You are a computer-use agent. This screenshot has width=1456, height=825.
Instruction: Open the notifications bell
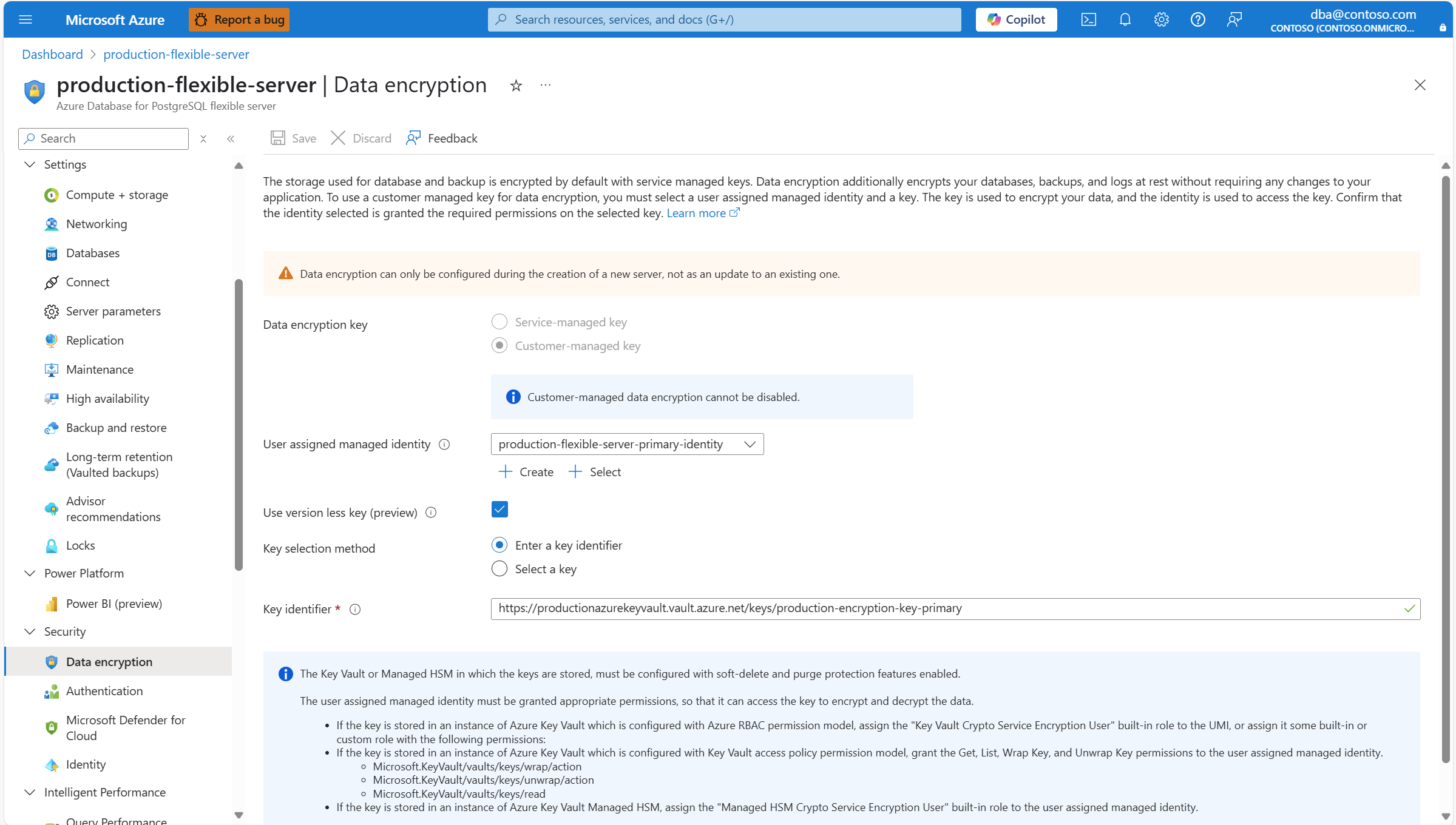[x=1125, y=19]
